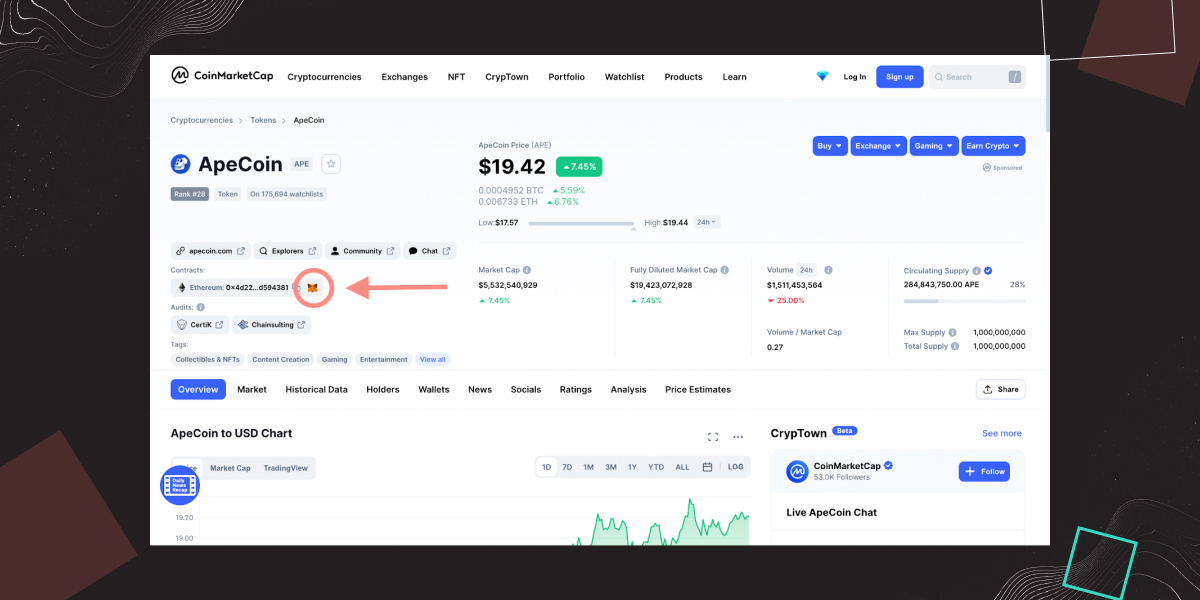Click the info icon next to Volume 24h
Screen dimensions: 1200x600
[x=828, y=270]
